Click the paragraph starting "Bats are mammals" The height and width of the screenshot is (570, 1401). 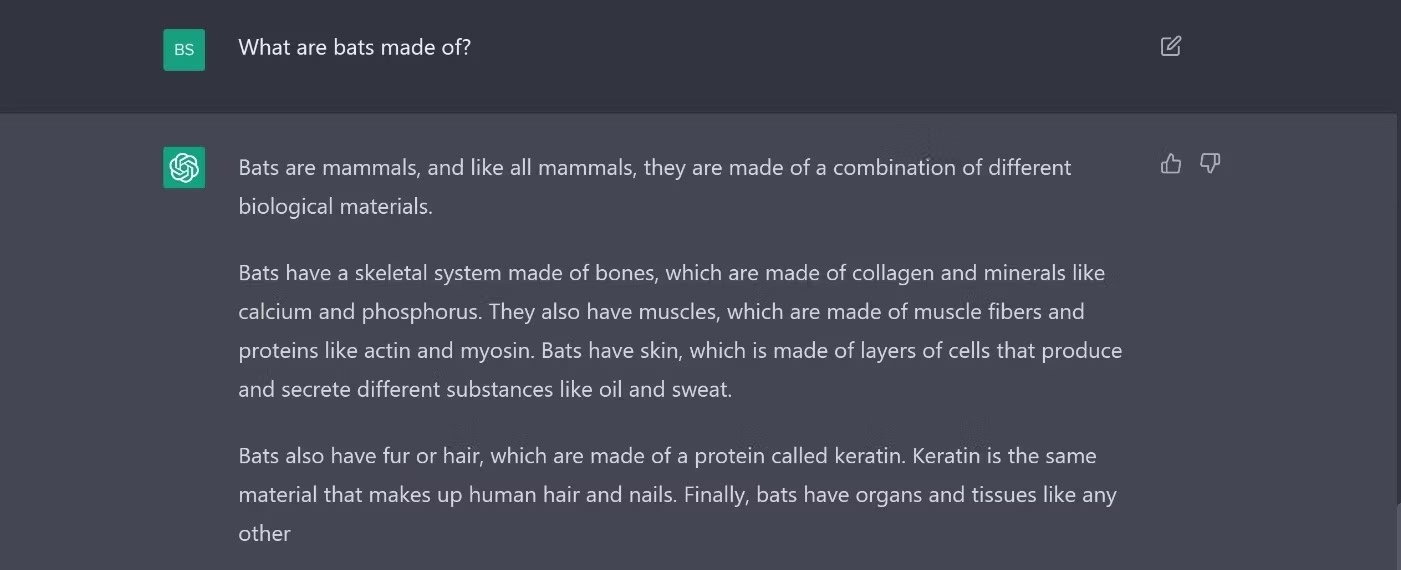point(655,187)
